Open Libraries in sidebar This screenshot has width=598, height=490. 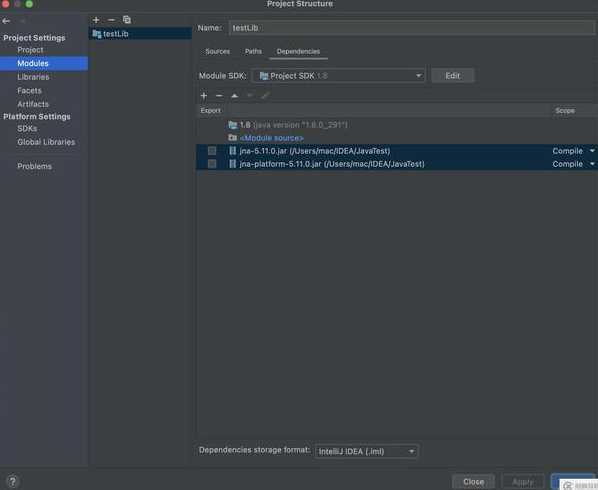33,77
